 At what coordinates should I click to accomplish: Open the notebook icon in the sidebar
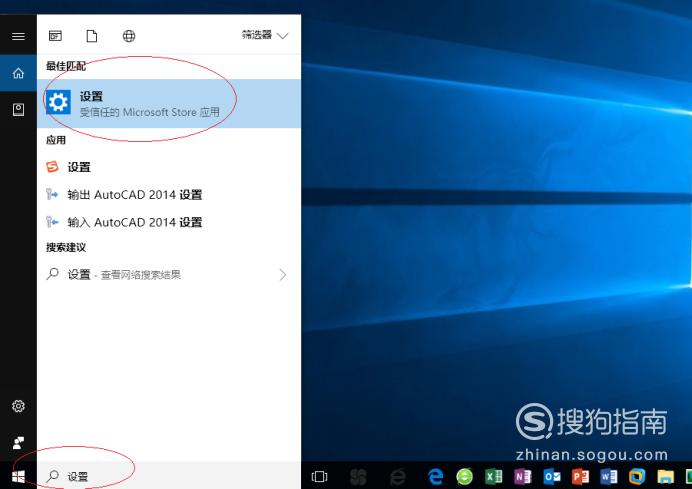point(18,109)
